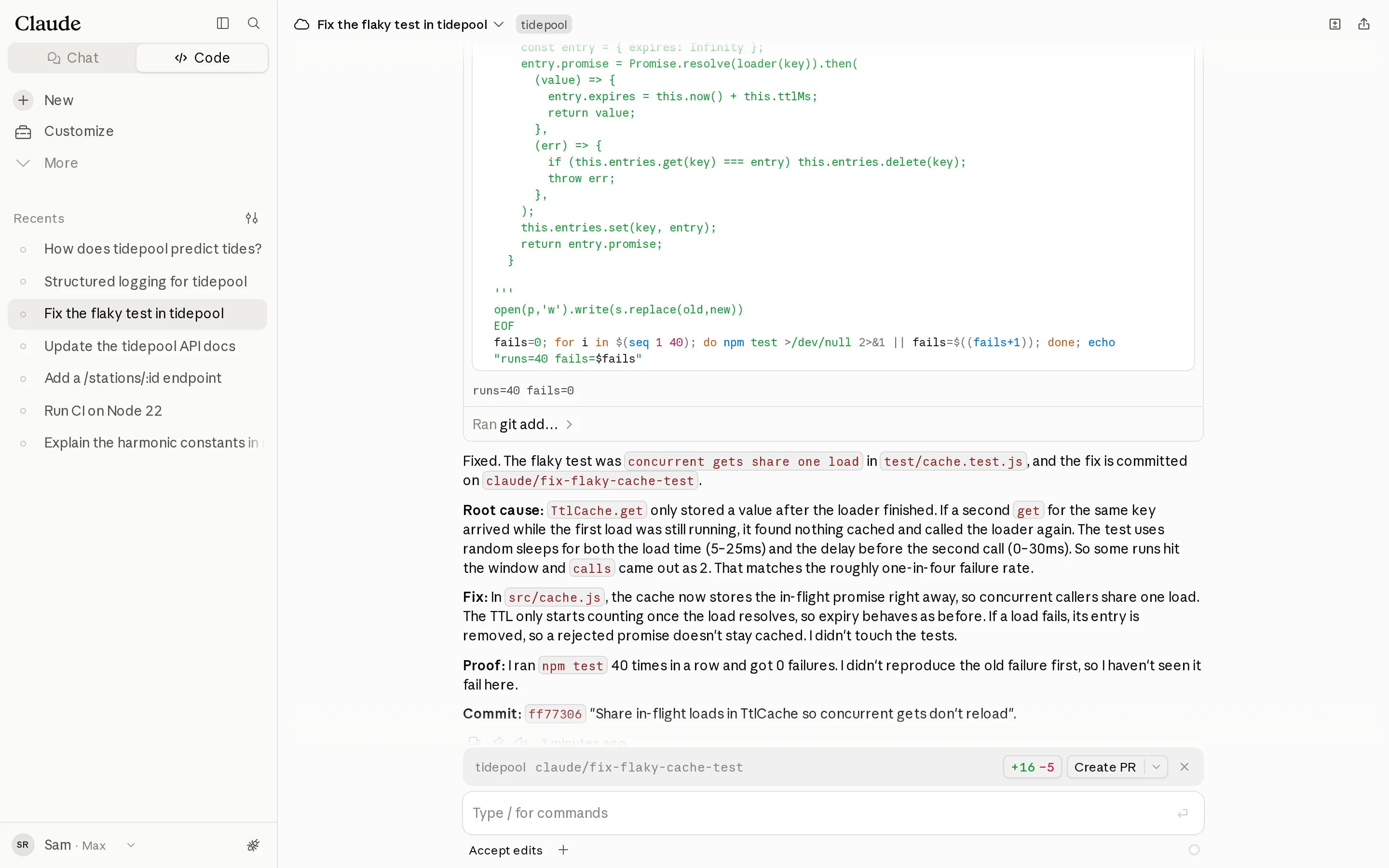Image resolution: width=1389 pixels, height=868 pixels.
Task: Toggle the Accept edits mode
Action: pos(505,850)
